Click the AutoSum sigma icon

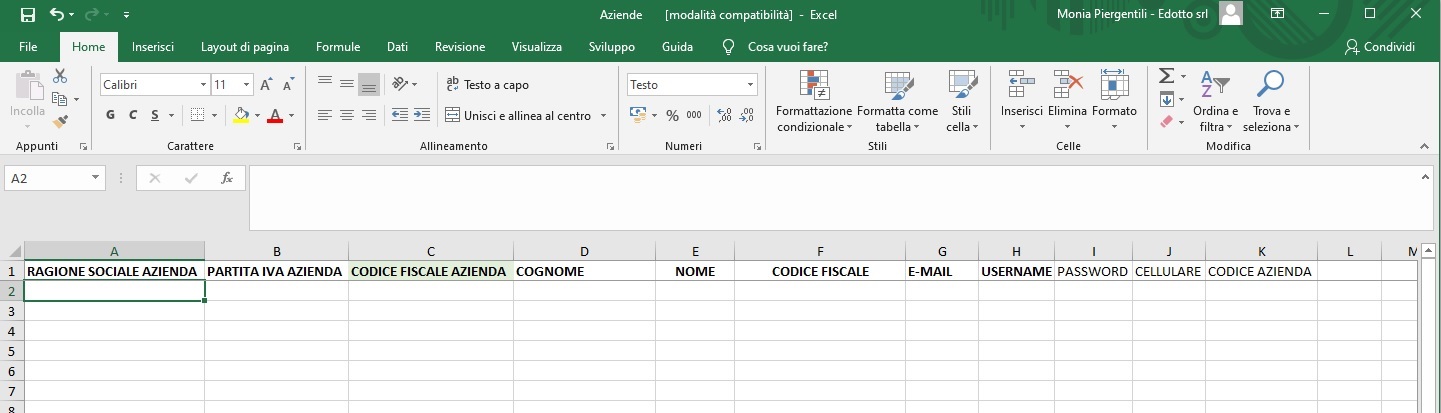pyautogui.click(x=1165, y=76)
